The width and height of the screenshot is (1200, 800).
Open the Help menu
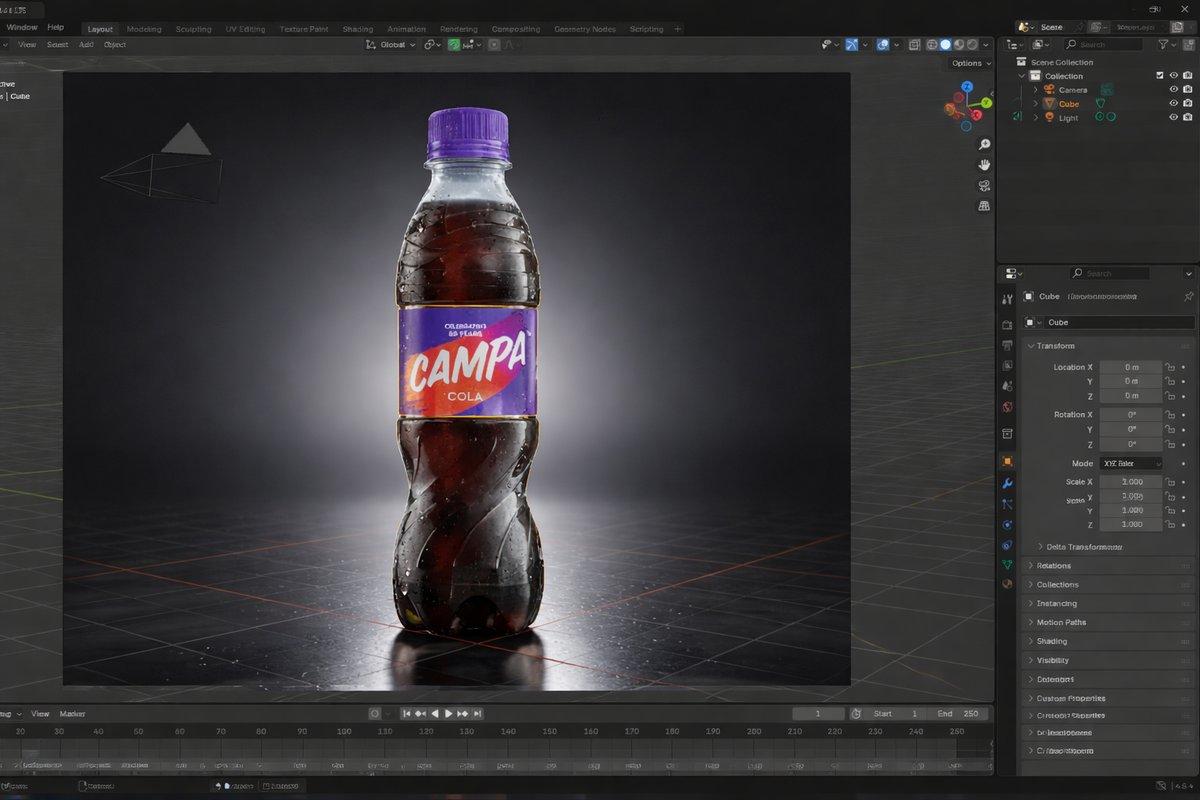tap(55, 27)
